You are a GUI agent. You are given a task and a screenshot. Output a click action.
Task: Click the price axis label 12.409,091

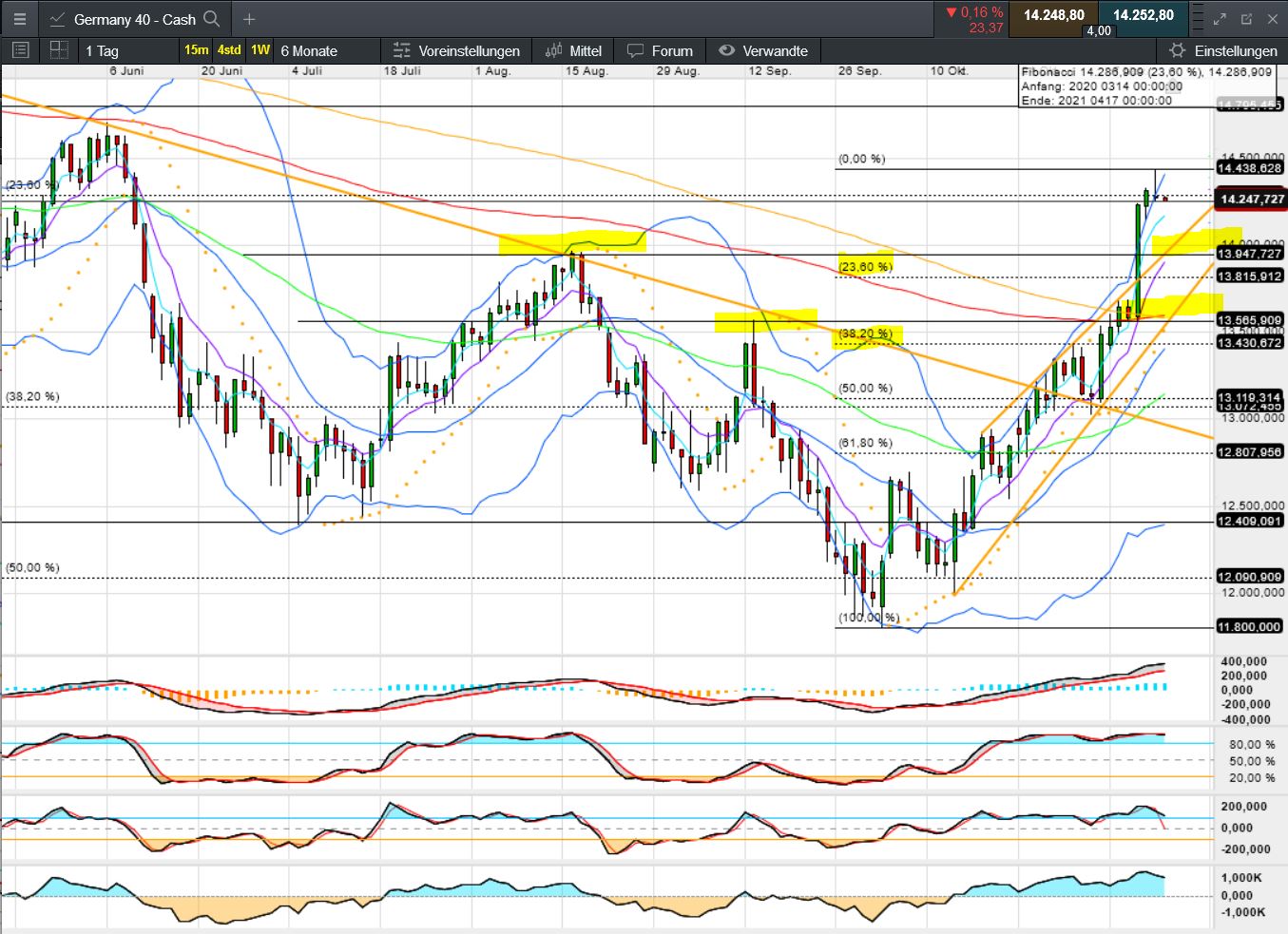(1251, 521)
